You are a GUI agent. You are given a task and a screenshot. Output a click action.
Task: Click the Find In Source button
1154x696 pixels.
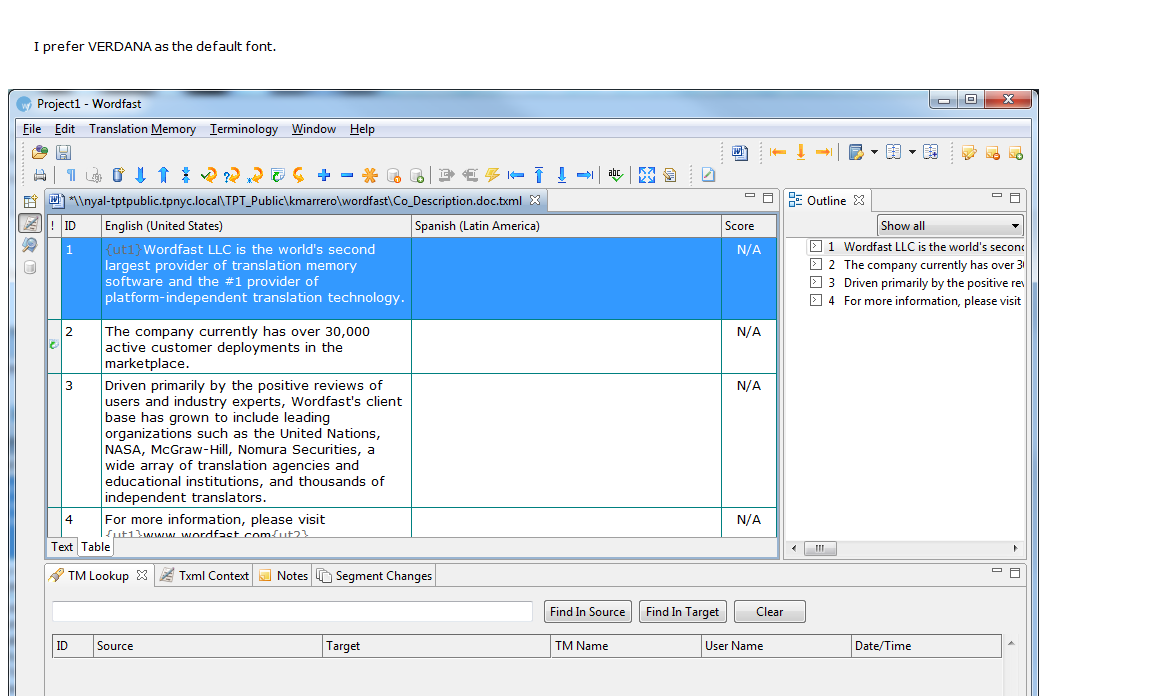pos(587,612)
